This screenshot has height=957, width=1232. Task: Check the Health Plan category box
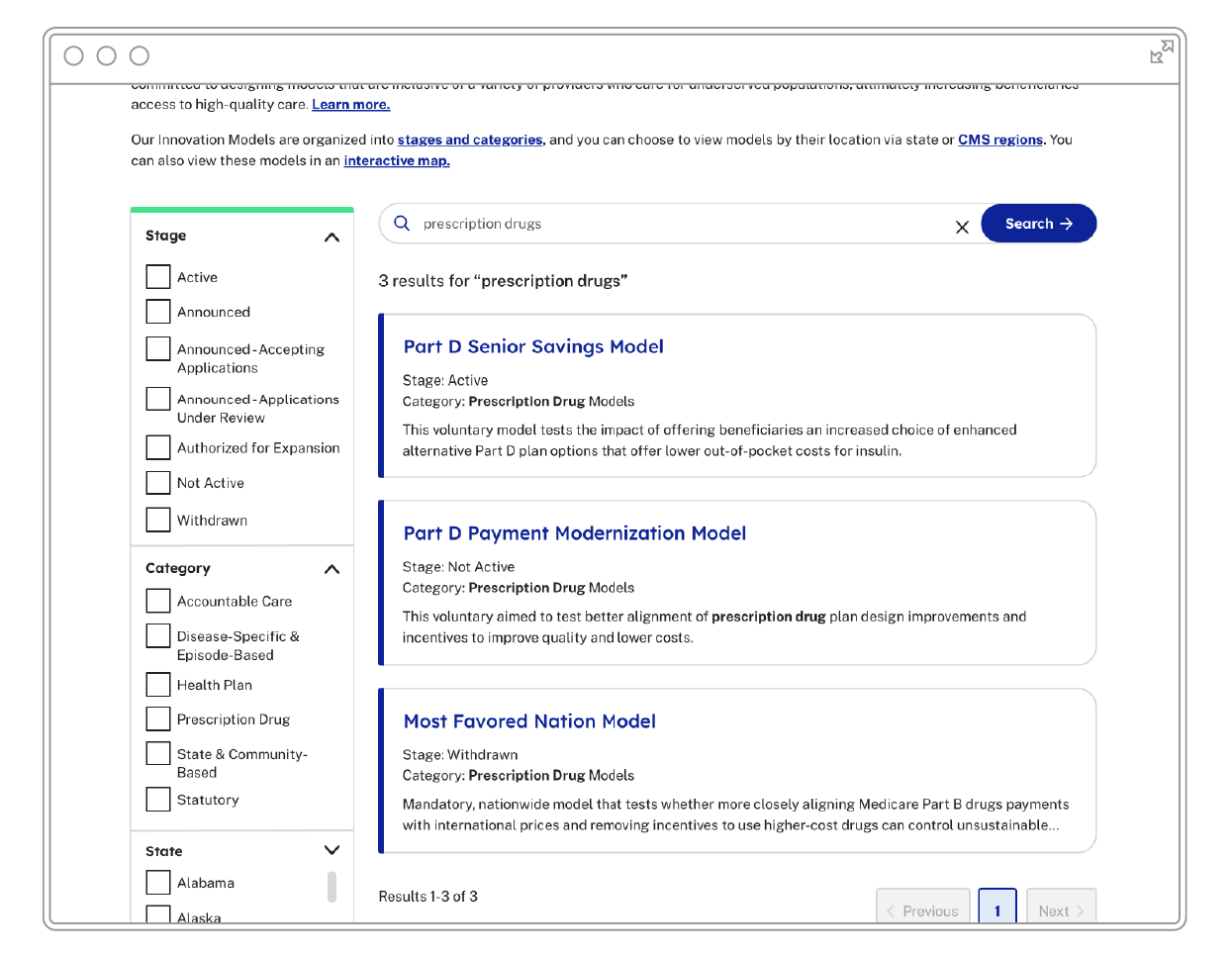point(158,684)
